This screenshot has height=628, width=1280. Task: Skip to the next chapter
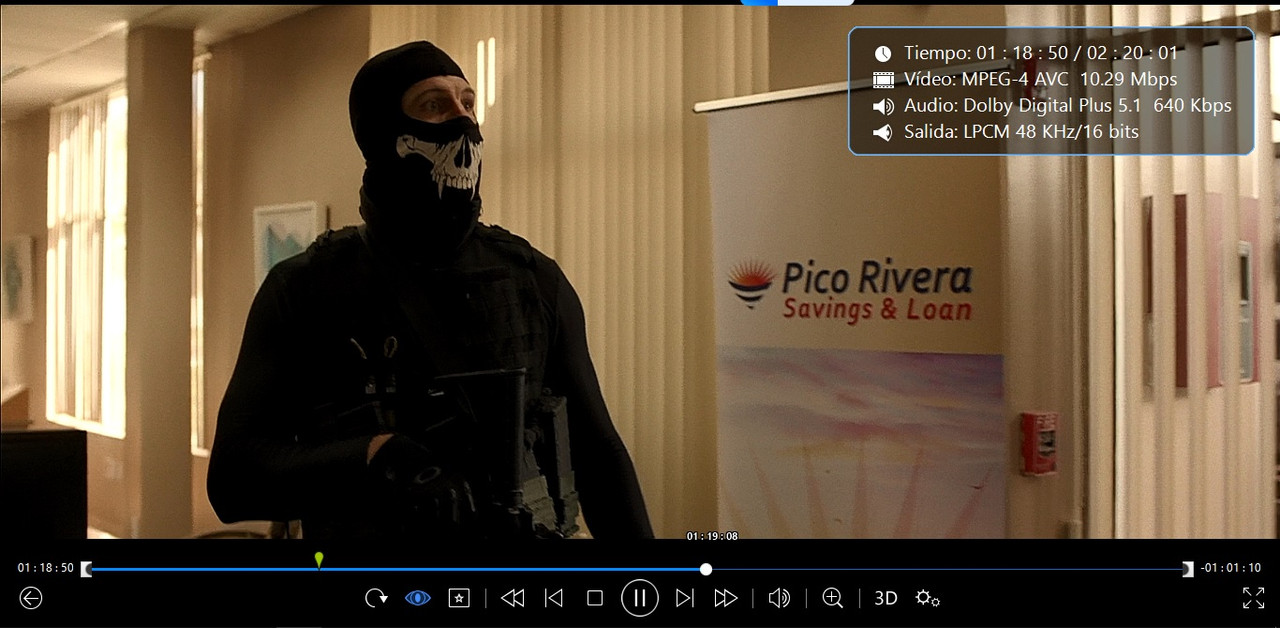(x=685, y=598)
